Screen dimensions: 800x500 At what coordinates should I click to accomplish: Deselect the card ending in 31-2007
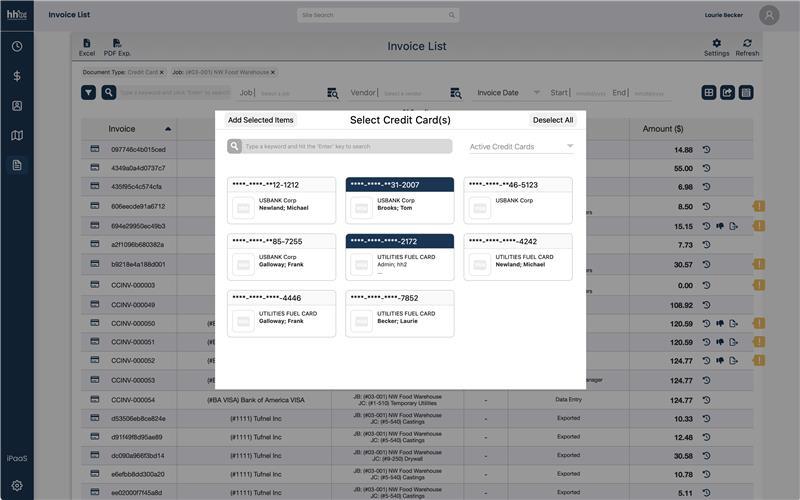click(399, 200)
